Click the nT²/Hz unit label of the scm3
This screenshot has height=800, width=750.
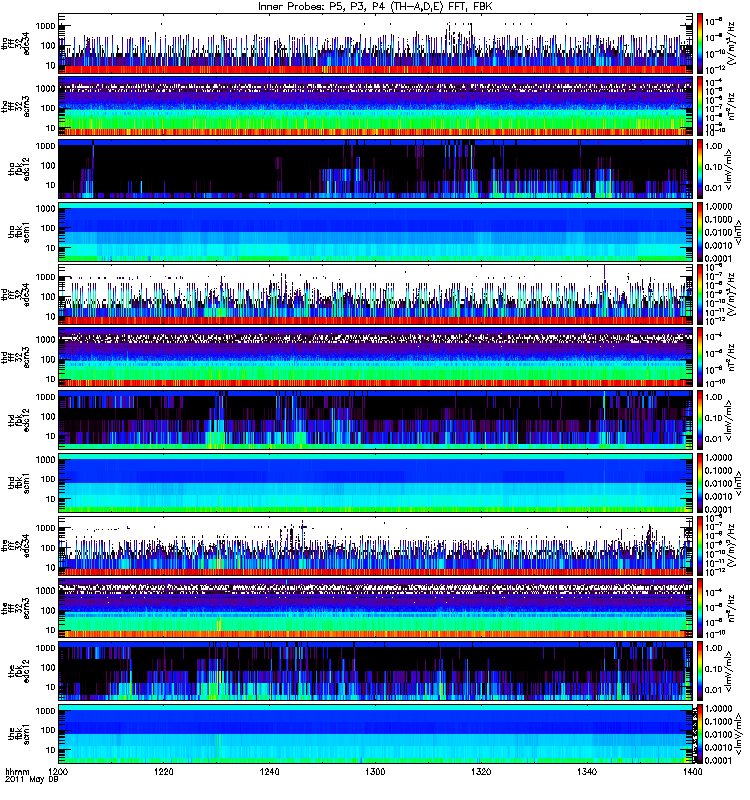pyautogui.click(x=732, y=609)
